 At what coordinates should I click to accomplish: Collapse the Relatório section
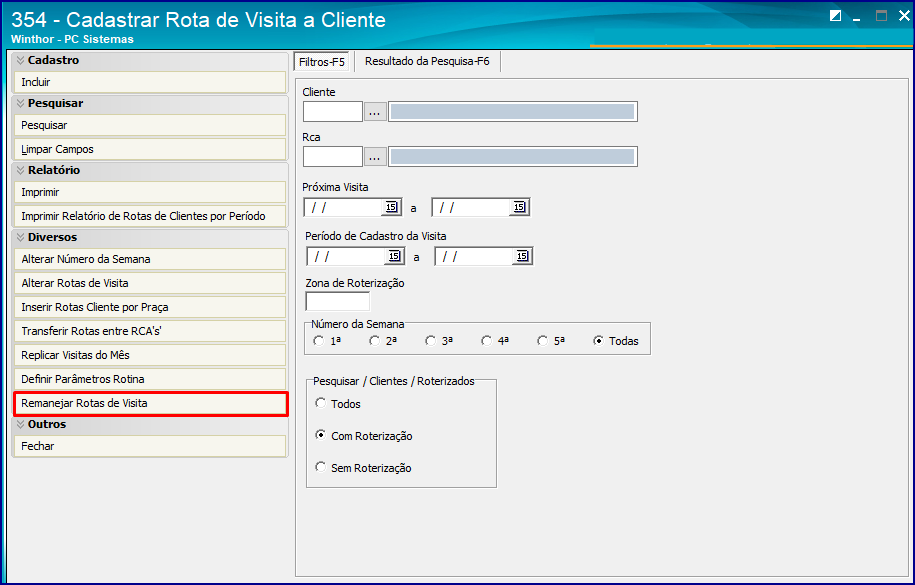pyautogui.click(x=20, y=170)
